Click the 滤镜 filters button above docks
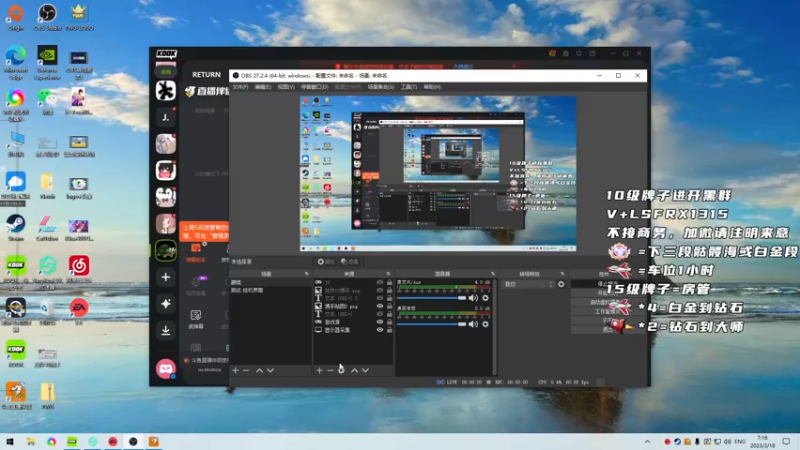The height and width of the screenshot is (450, 800). pyautogui.click(x=349, y=262)
